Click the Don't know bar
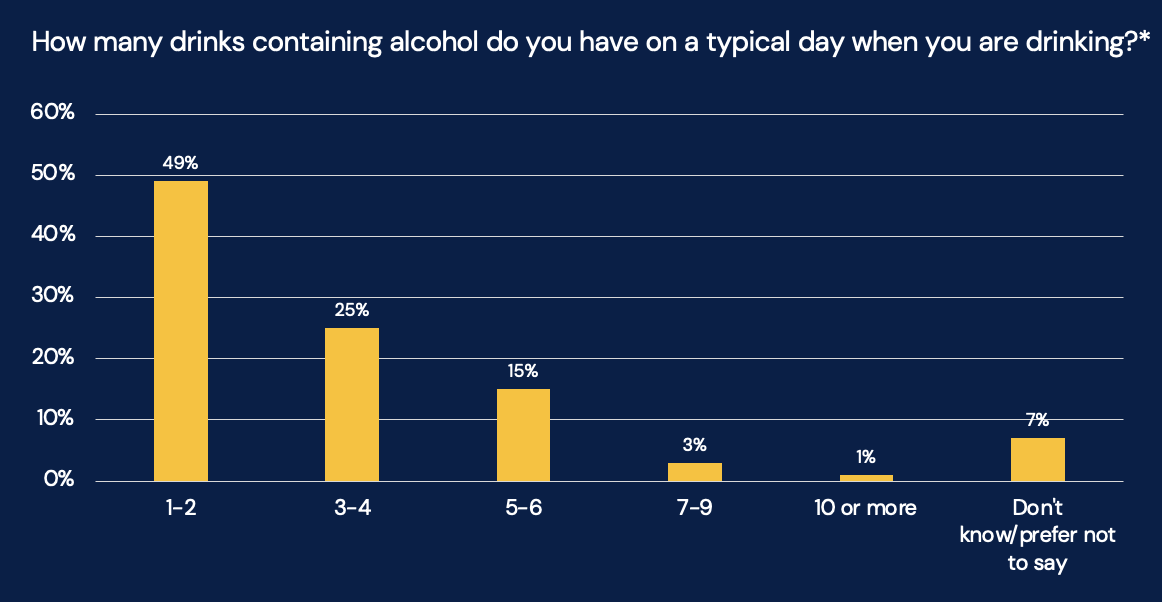 point(1037,459)
